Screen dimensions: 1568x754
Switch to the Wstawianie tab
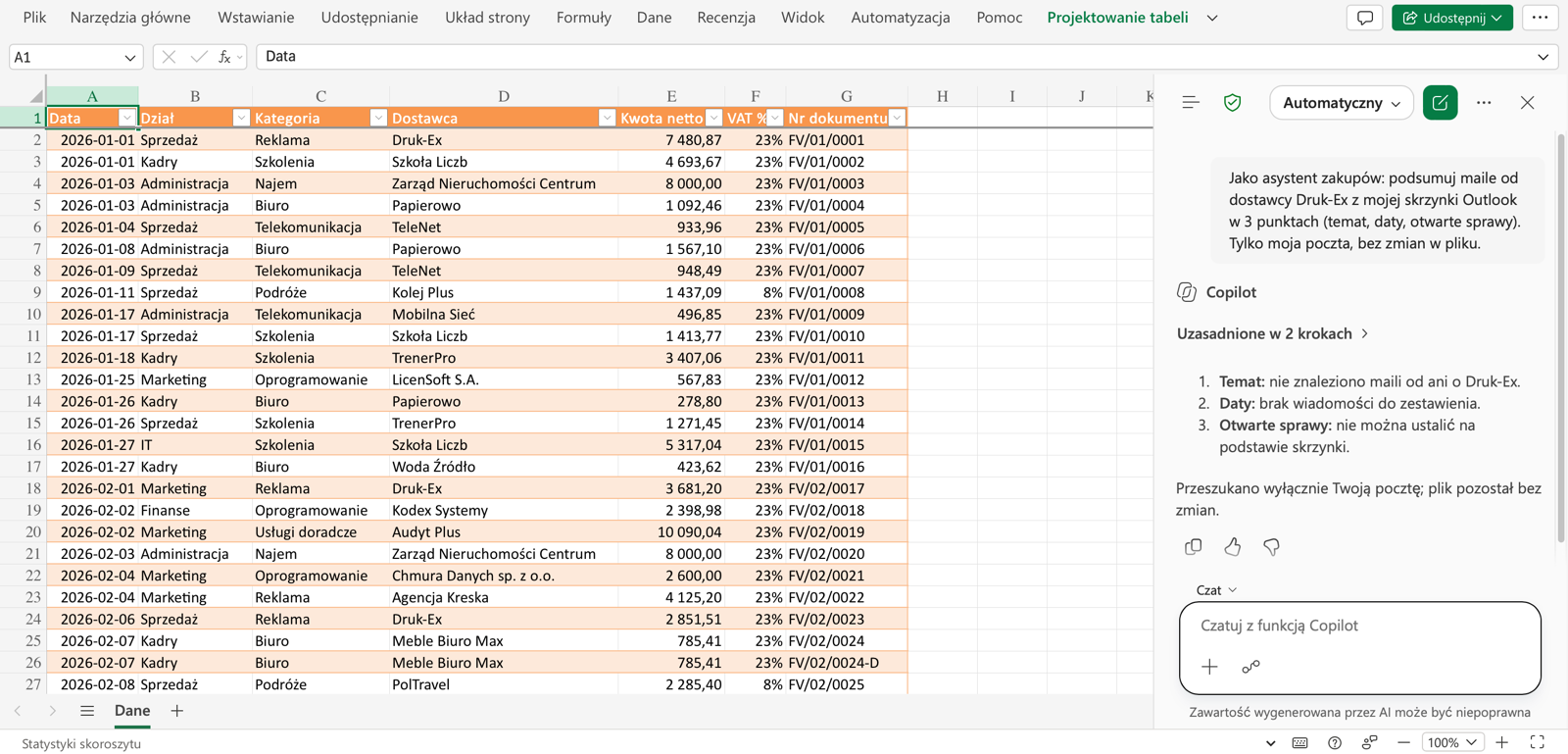[256, 18]
